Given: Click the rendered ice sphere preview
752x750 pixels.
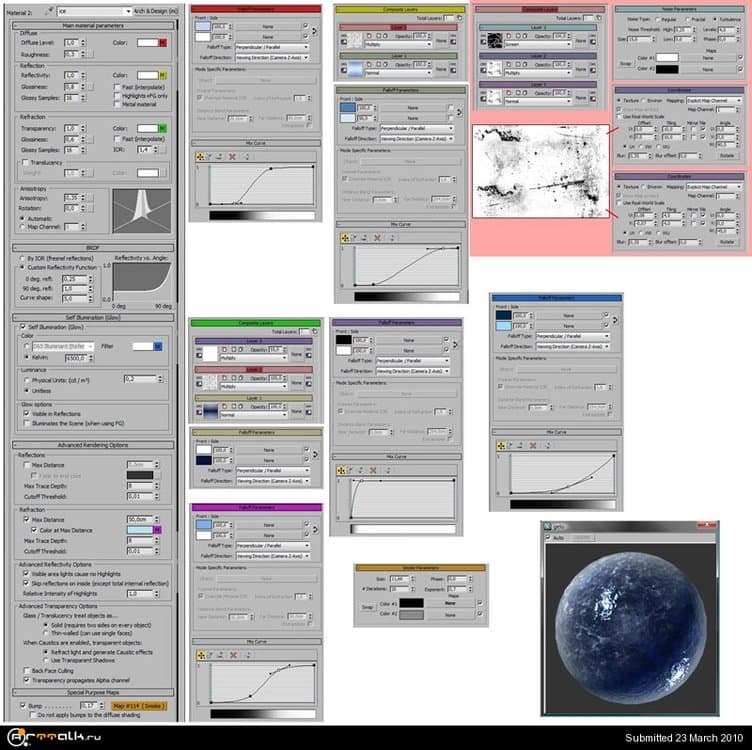Looking at the screenshot, I should [x=631, y=628].
